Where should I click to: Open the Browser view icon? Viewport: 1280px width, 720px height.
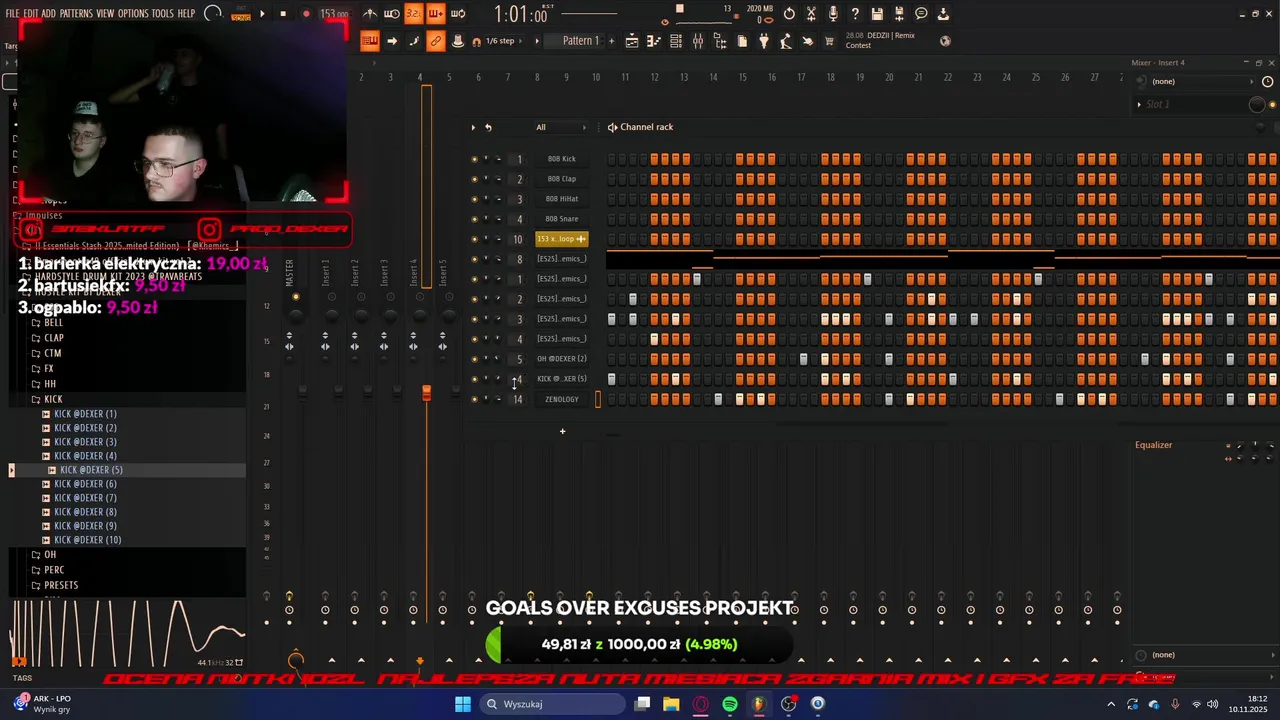[720, 41]
